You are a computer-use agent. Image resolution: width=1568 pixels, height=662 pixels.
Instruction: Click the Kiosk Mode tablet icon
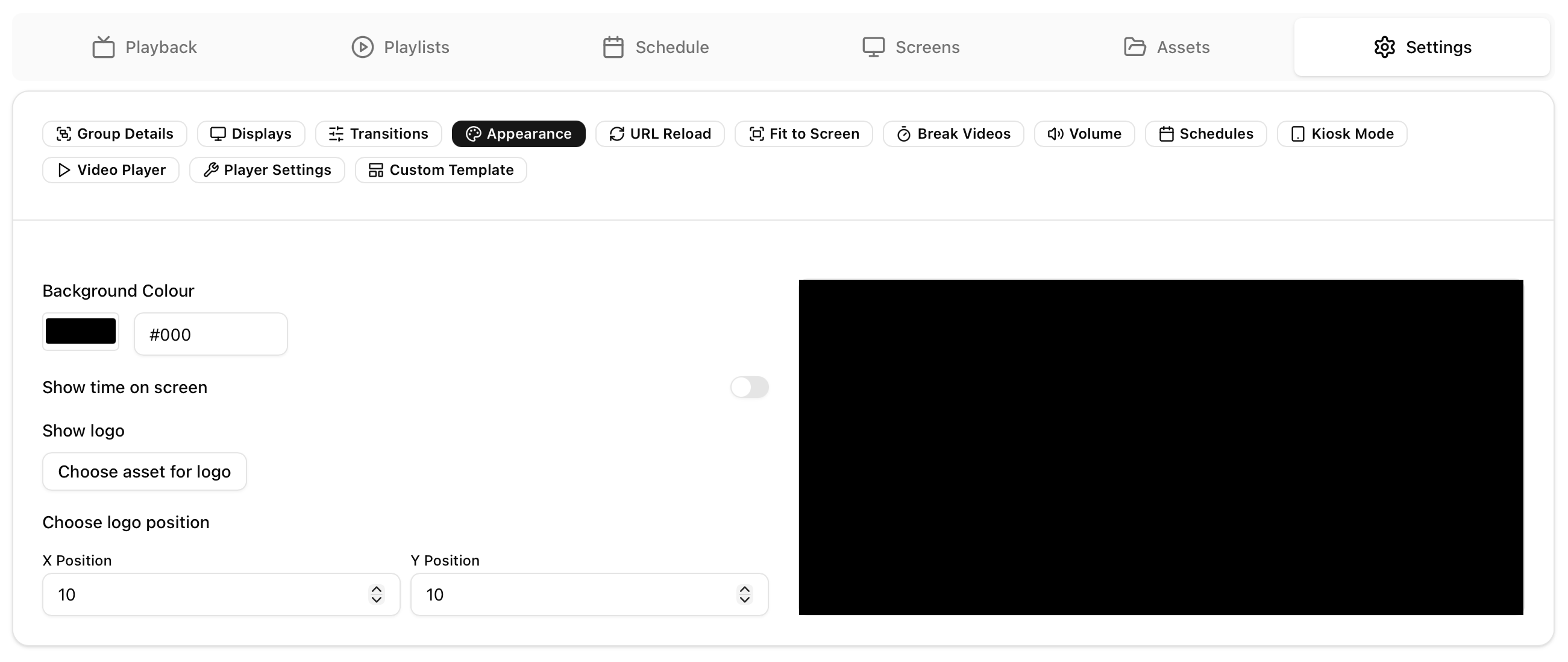(1298, 134)
